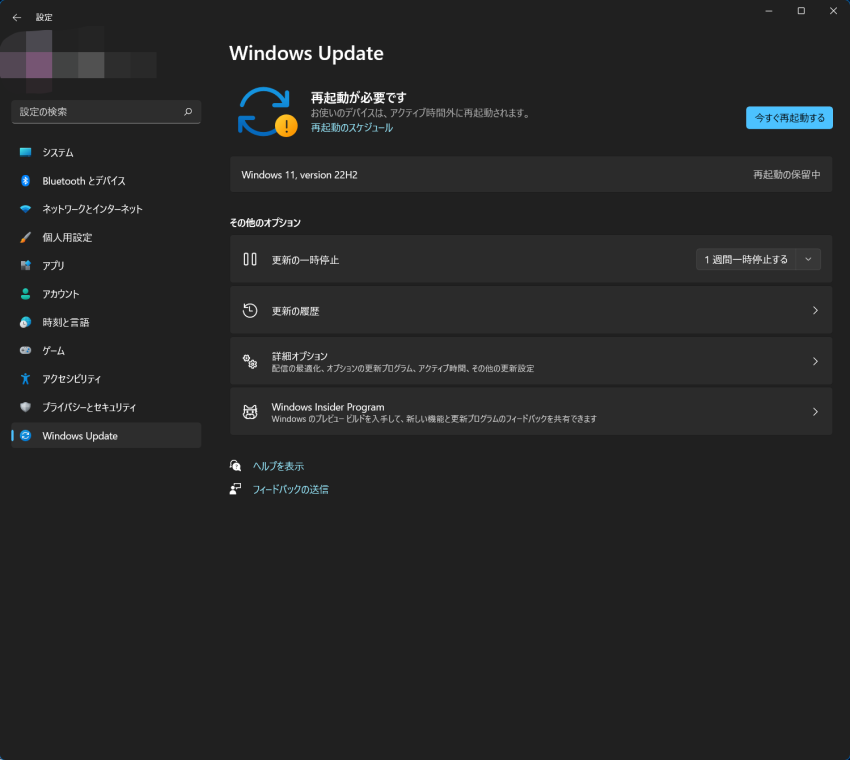This screenshot has height=760, width=850.
Task: Click the help icon beside ヘルプを表示
Action: tap(235, 466)
